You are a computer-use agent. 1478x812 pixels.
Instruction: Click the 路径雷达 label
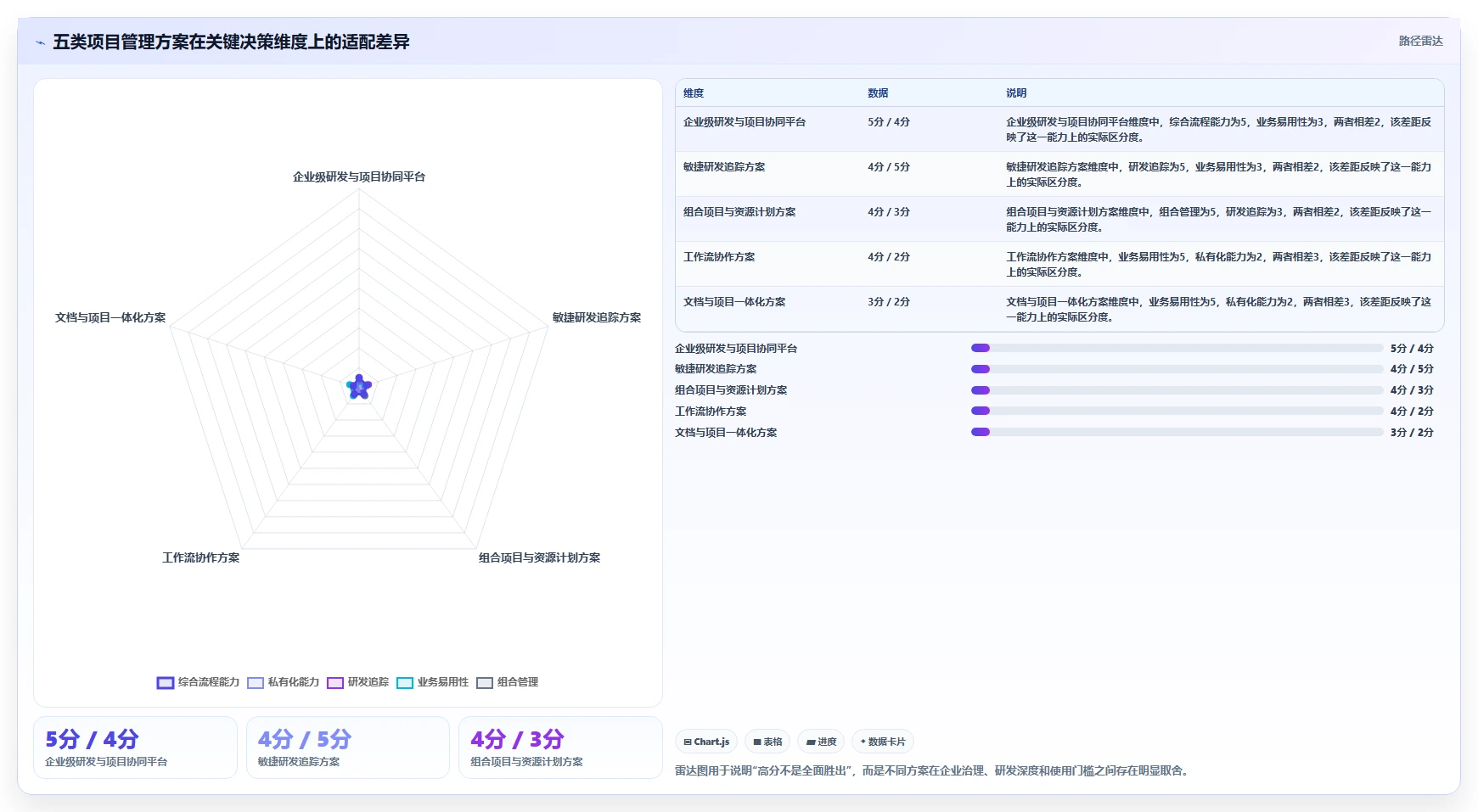[x=1420, y=41]
